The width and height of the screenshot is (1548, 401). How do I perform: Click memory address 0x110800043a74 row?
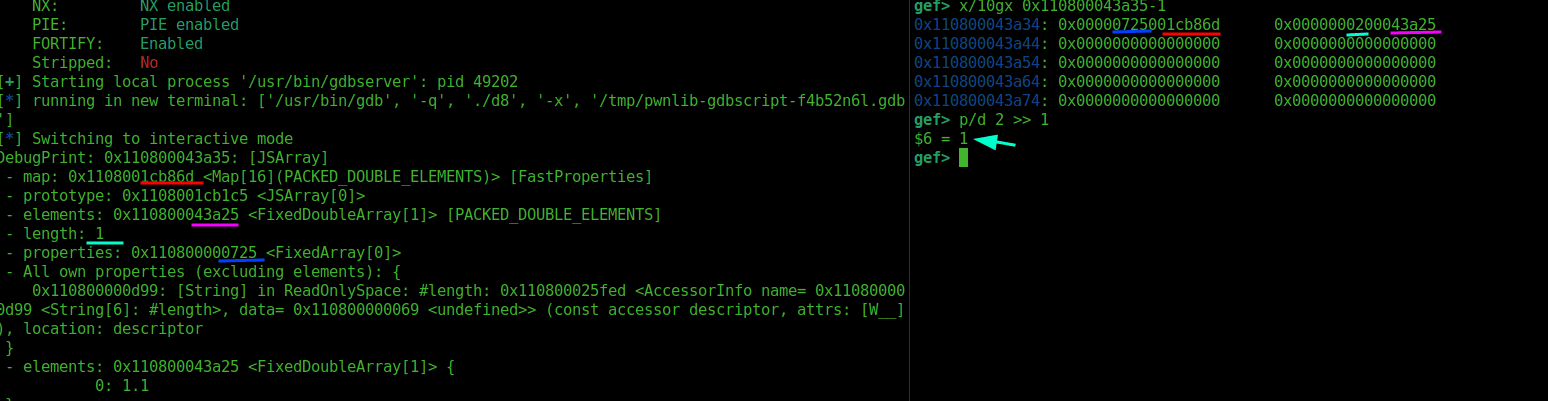(1175, 101)
